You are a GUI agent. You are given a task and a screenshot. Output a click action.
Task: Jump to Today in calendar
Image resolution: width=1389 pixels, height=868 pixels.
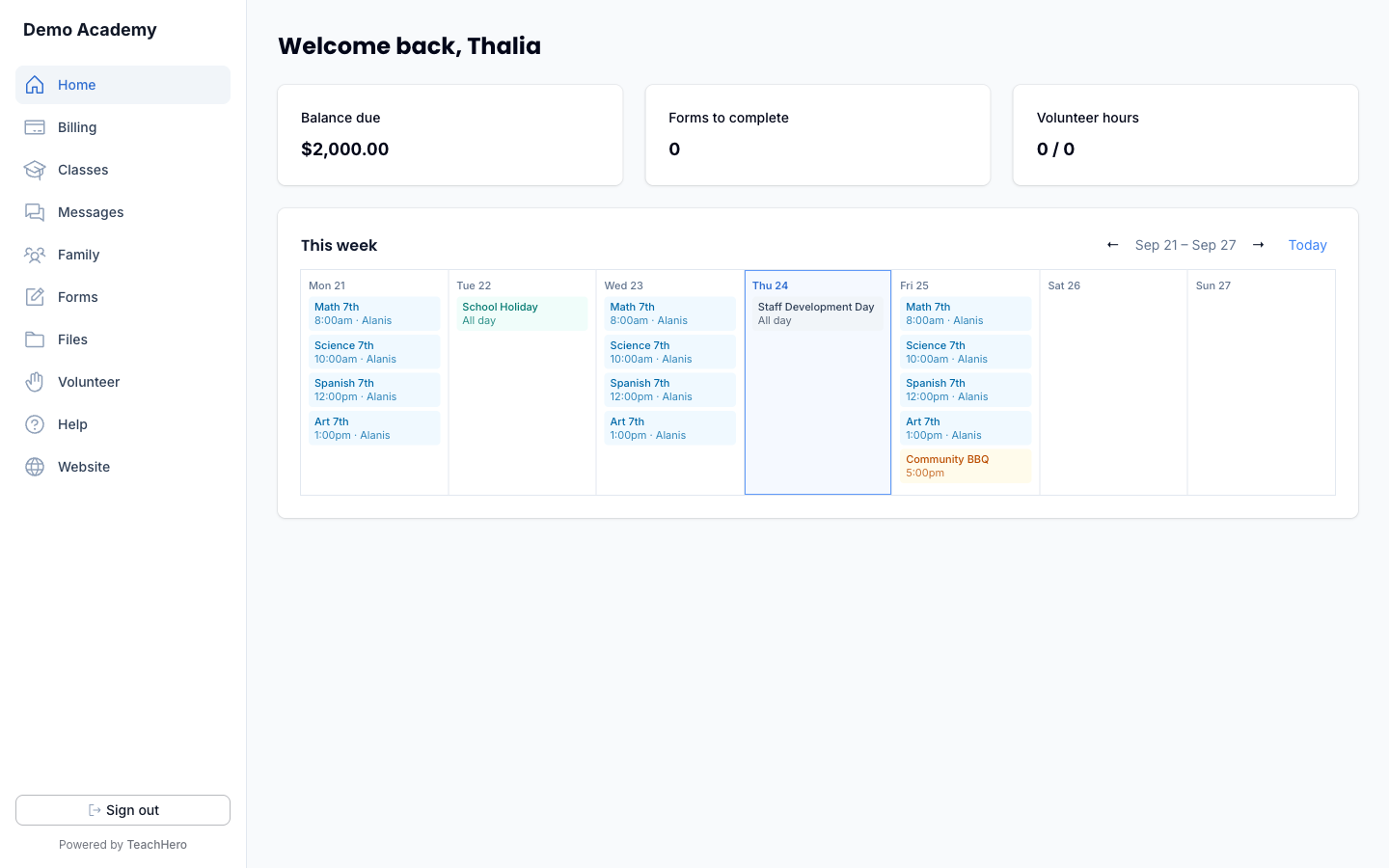1307,245
